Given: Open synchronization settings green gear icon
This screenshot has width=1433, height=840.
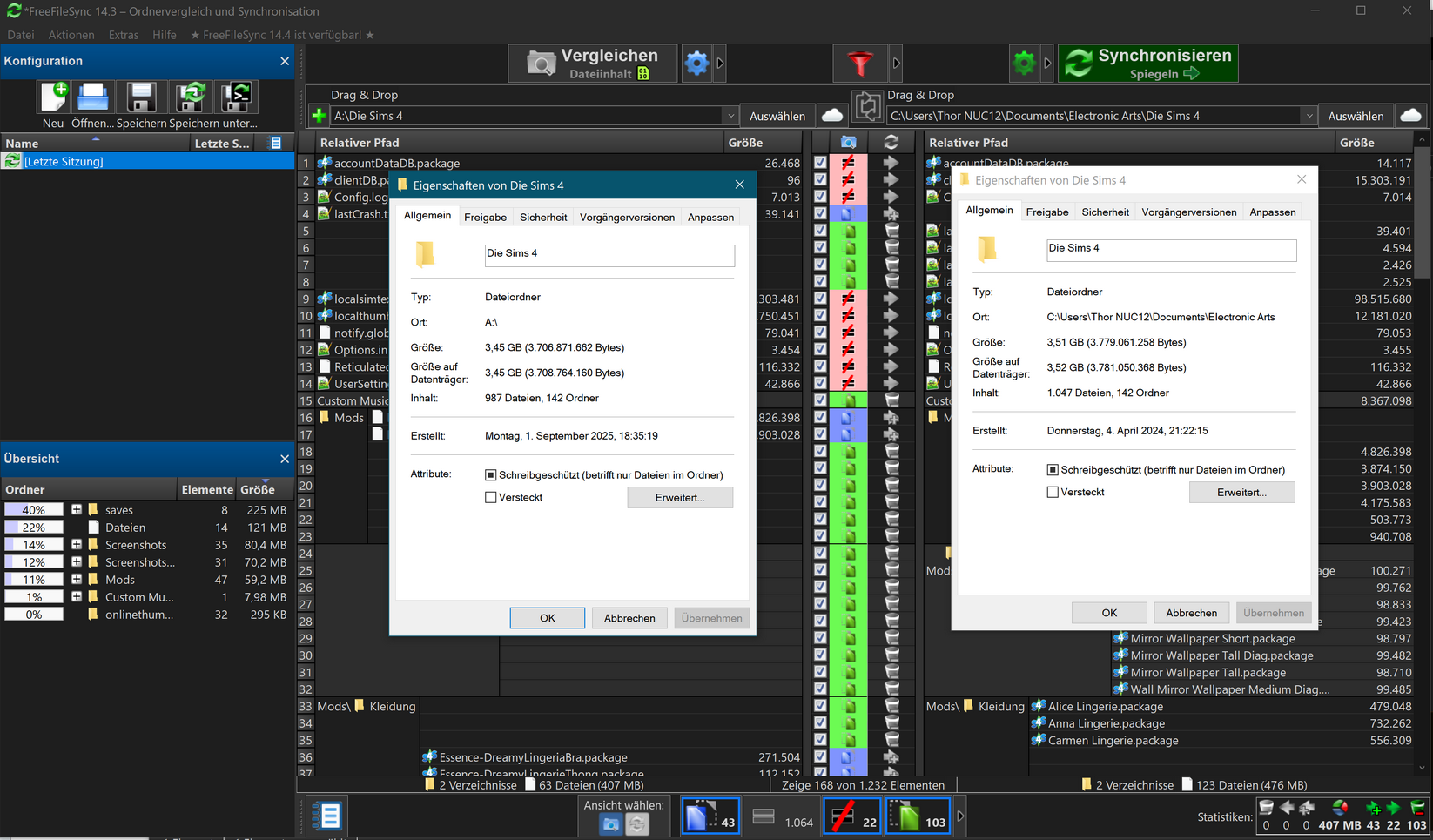Looking at the screenshot, I should point(1024,64).
